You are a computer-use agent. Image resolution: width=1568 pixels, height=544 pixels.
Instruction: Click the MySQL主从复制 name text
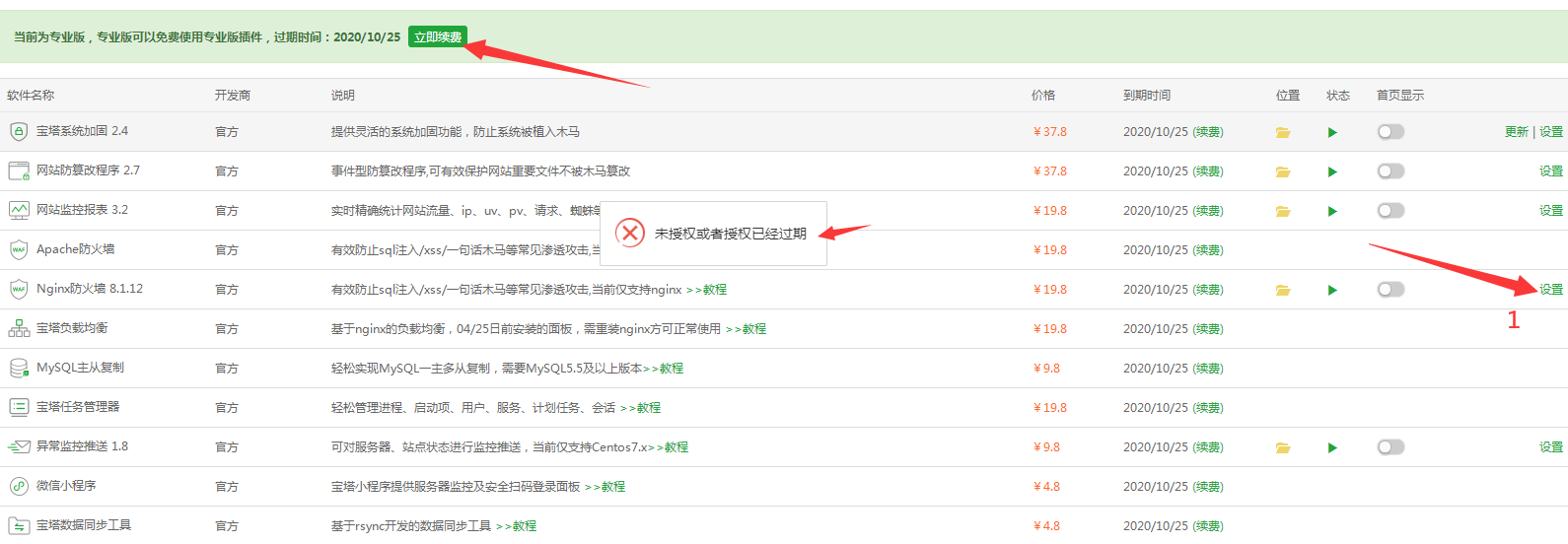(x=80, y=368)
